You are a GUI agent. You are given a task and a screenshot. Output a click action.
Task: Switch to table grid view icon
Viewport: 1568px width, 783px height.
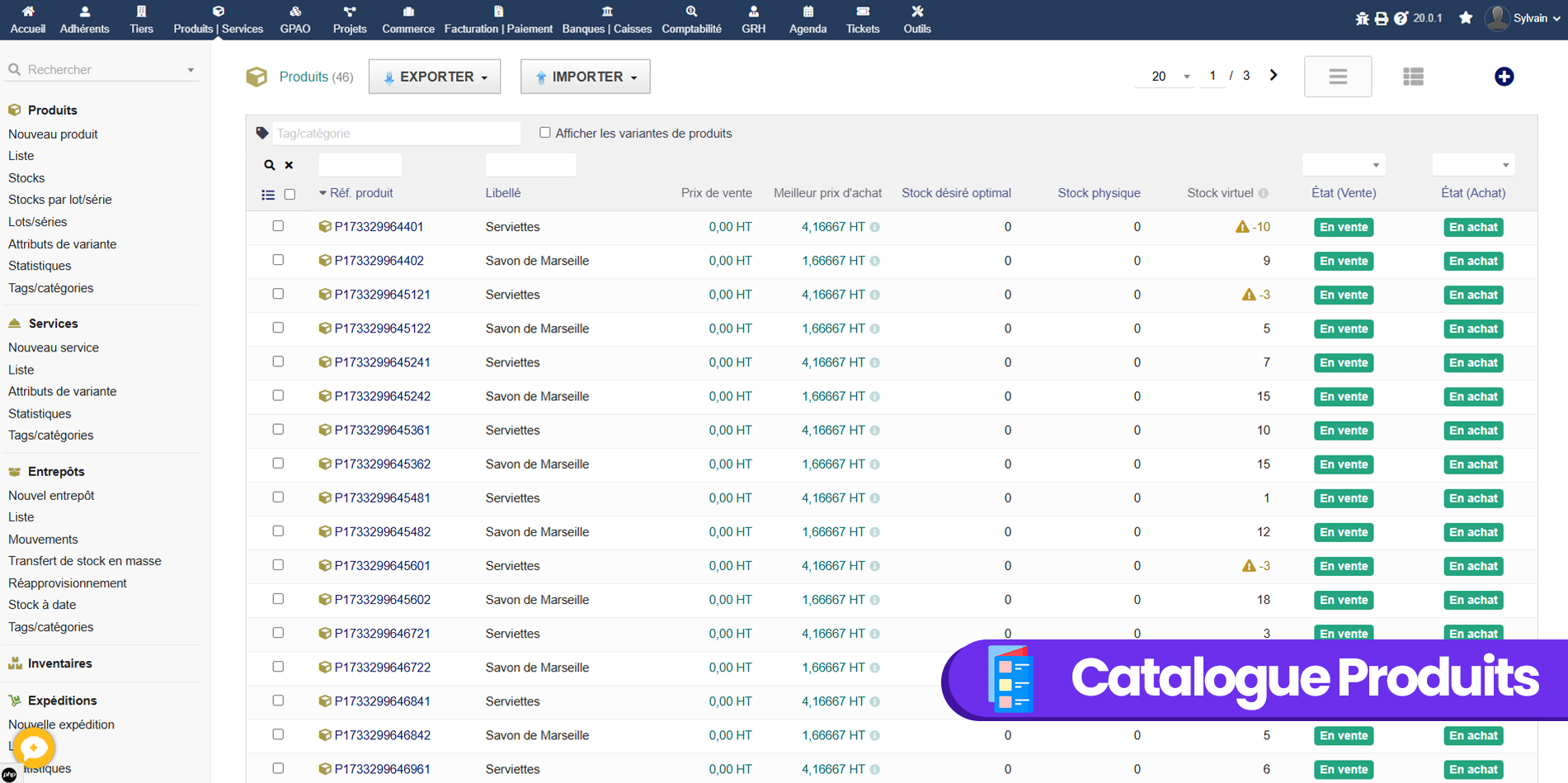click(1413, 77)
